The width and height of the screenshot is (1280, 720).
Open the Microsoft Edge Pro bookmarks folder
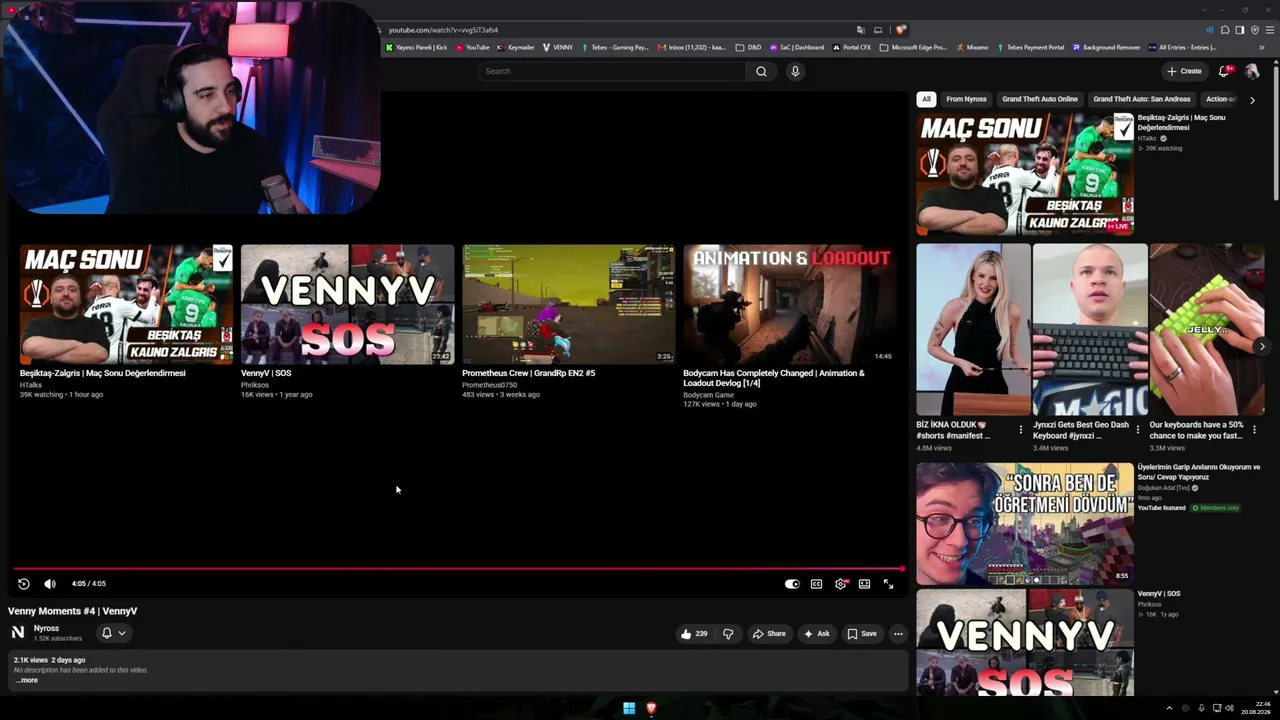click(913, 47)
